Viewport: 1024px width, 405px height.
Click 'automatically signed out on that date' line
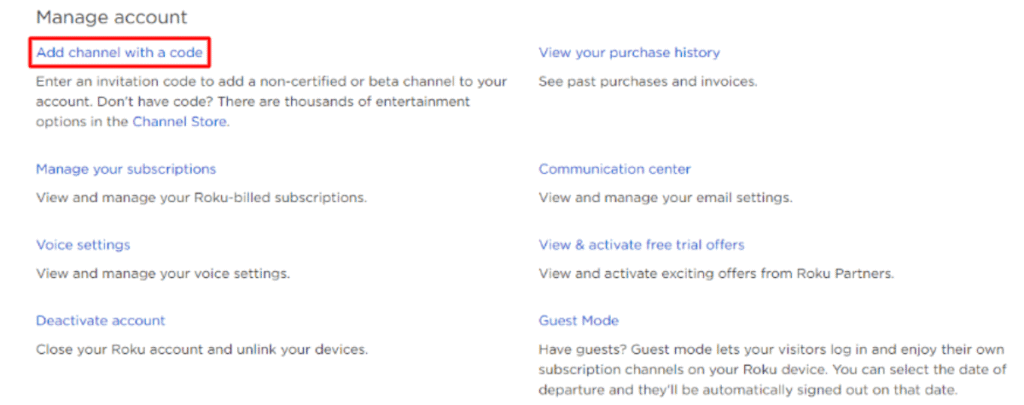tap(748, 391)
